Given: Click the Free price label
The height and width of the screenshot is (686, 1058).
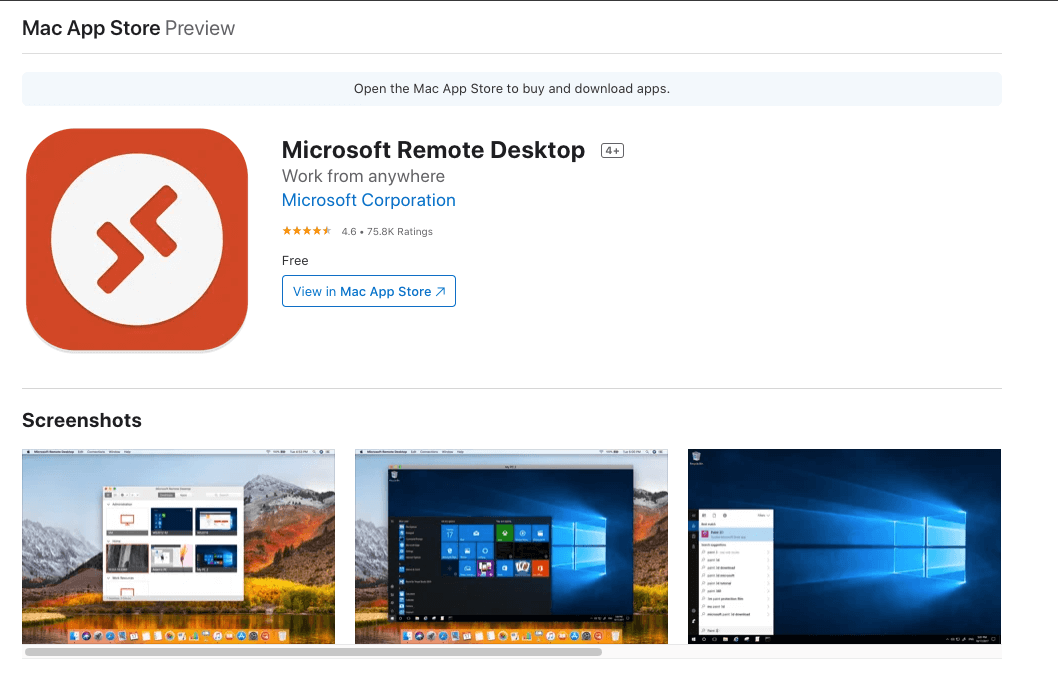Looking at the screenshot, I should point(295,260).
